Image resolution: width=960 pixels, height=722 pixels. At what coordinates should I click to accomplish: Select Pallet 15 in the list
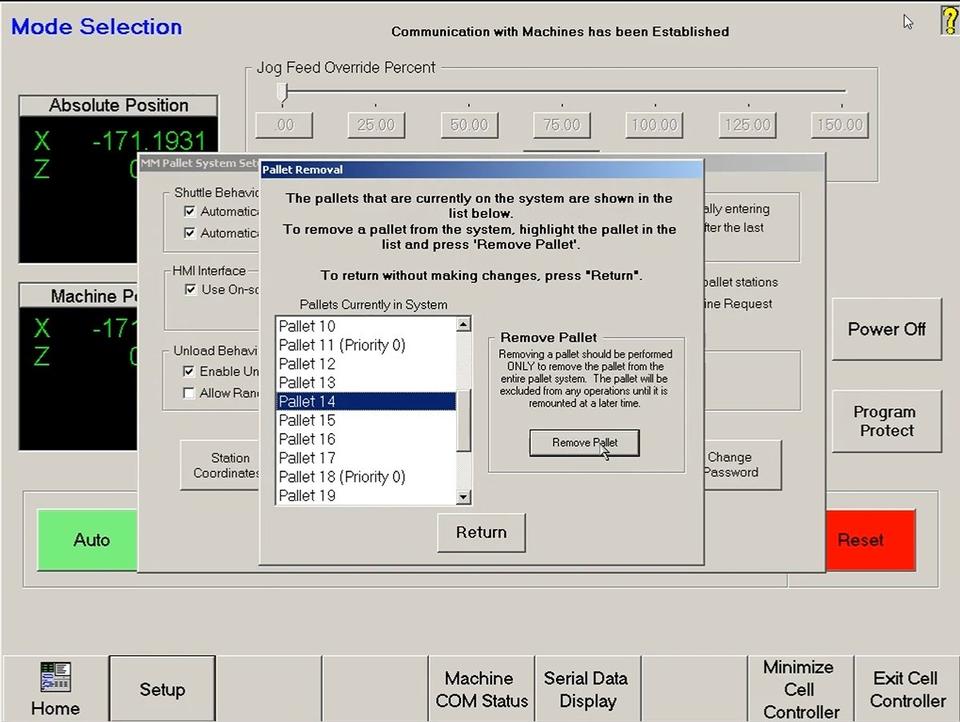pyautogui.click(x=366, y=420)
